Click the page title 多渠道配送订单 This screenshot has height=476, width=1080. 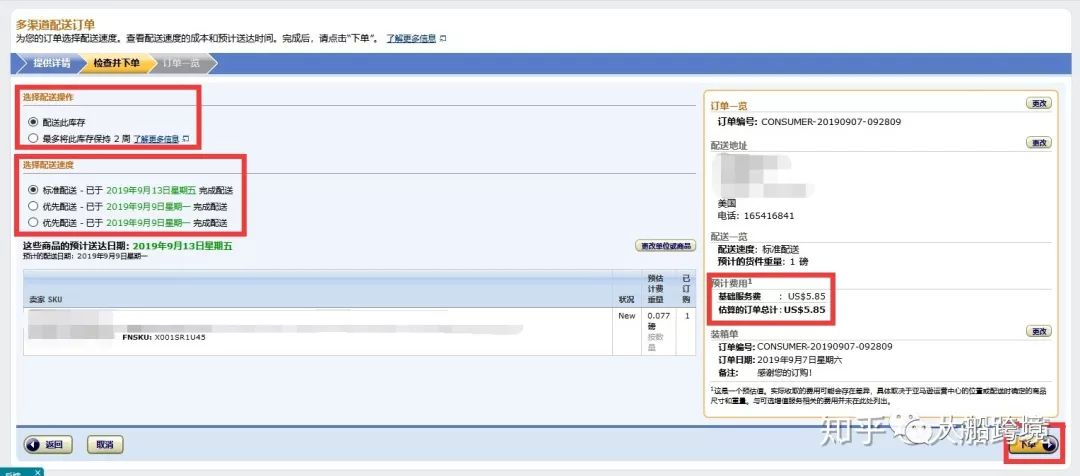tap(55, 25)
